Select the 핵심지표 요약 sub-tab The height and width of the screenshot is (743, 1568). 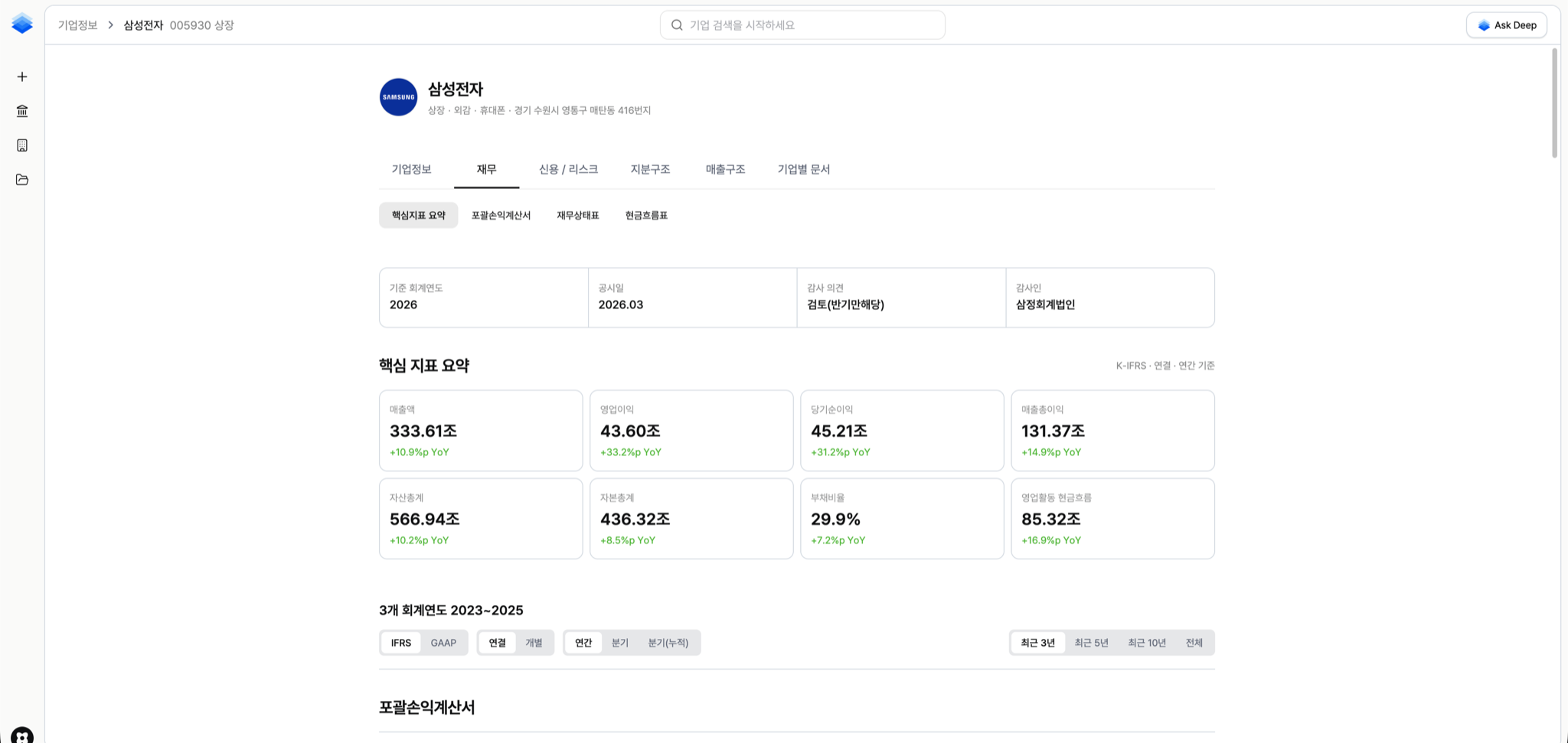coord(419,215)
